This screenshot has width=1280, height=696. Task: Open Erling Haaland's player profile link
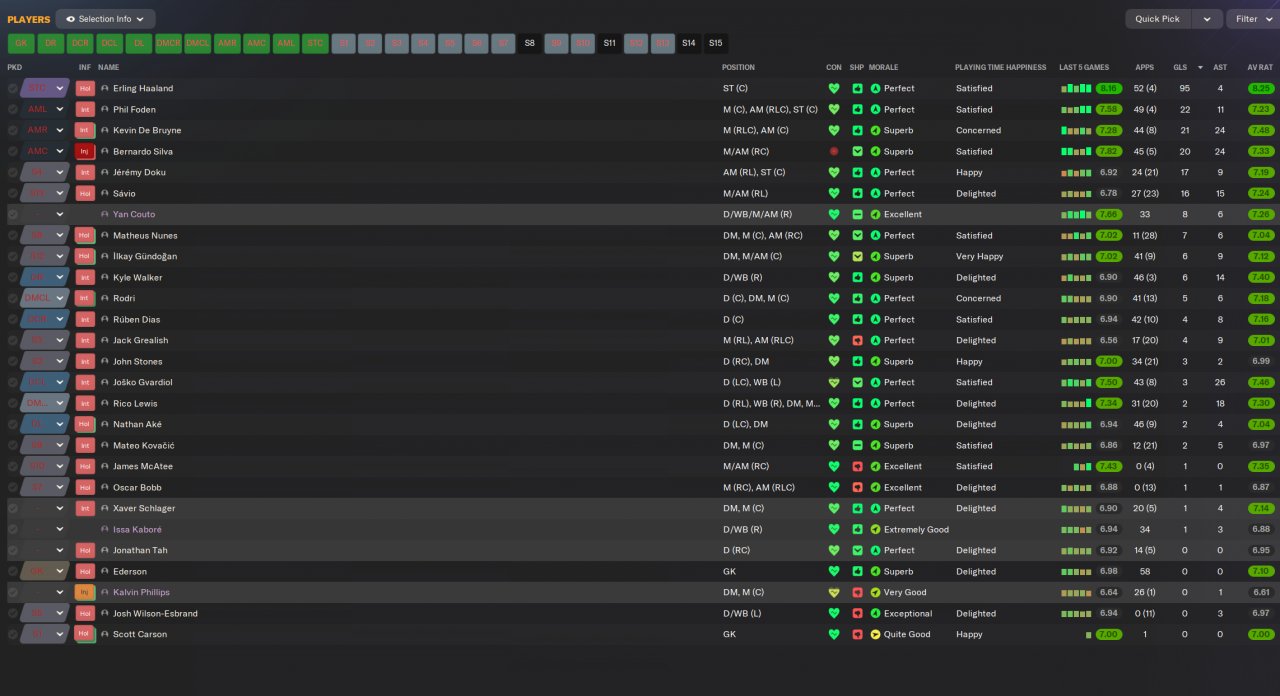point(143,88)
